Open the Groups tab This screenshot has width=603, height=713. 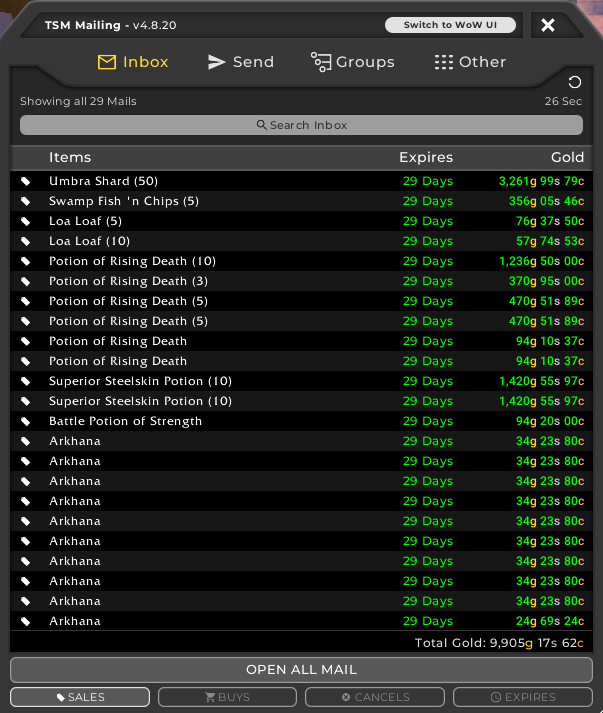352,62
